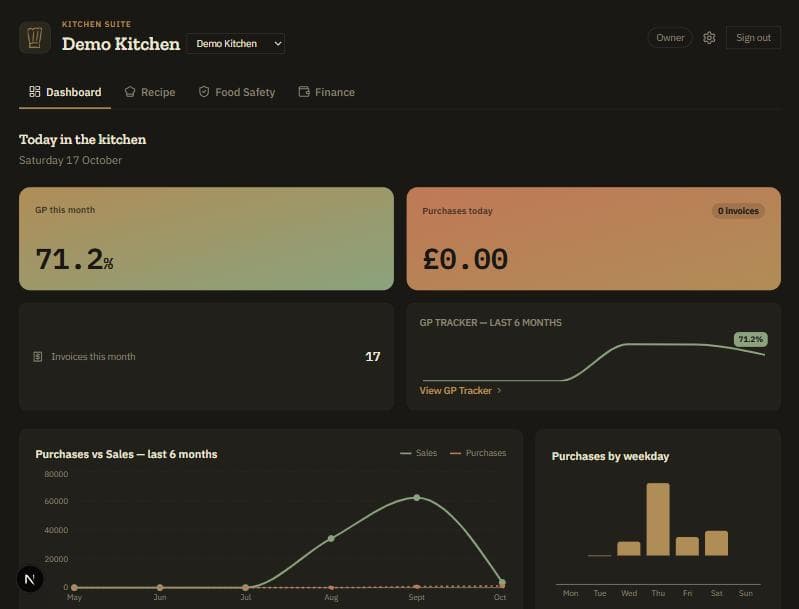Click the Sign out button
Image resolution: width=799 pixels, height=609 pixels.
(x=753, y=38)
